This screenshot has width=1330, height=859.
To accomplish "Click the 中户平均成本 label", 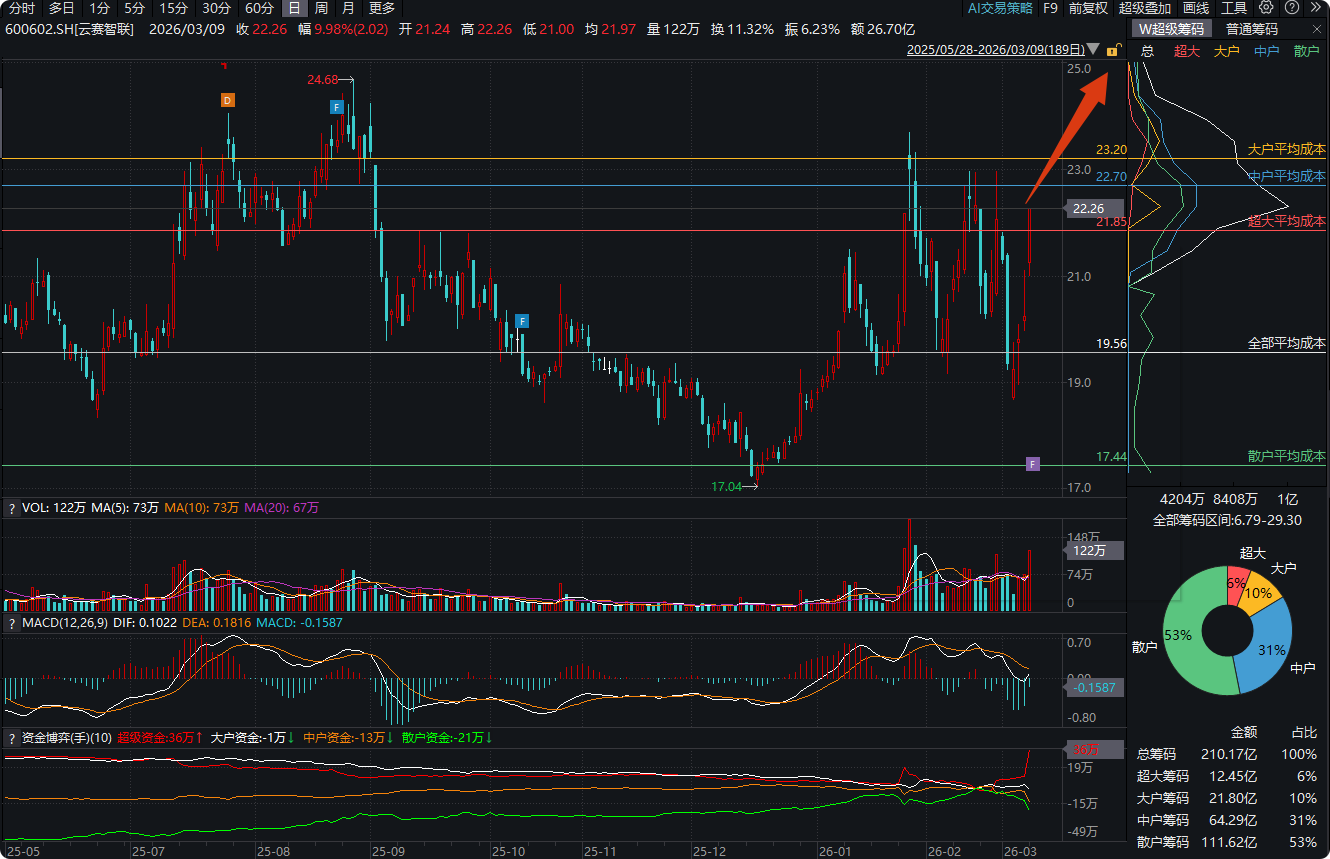I will click(1287, 176).
